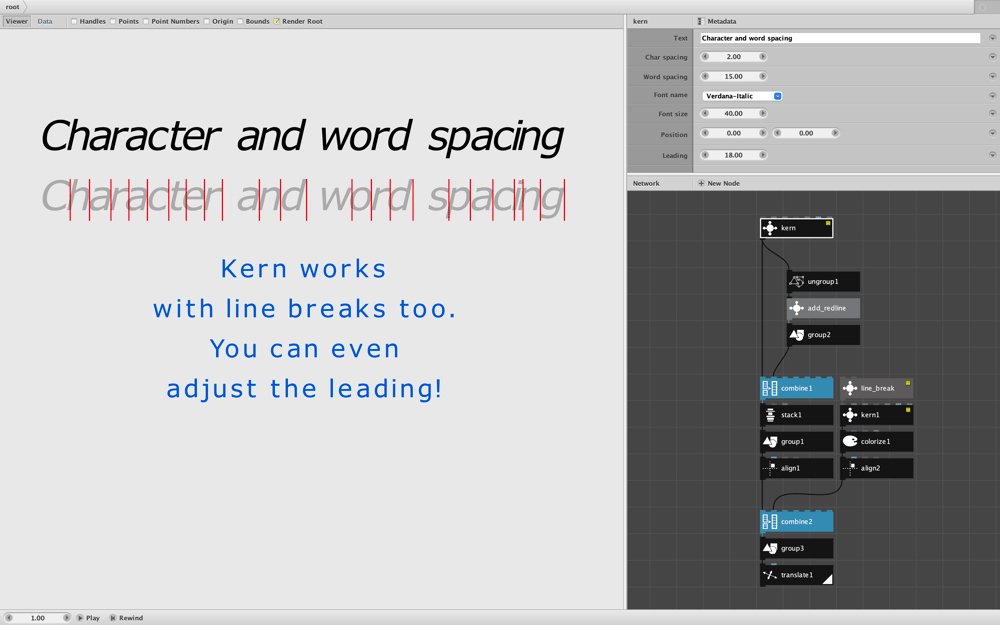Decrease the frame number with left arrow
Screen dimensions: 1000x625
[x=9, y=617]
